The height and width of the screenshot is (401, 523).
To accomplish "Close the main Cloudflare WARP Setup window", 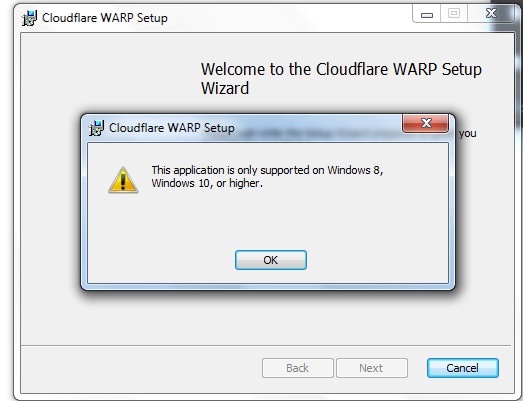I will click(490, 13).
